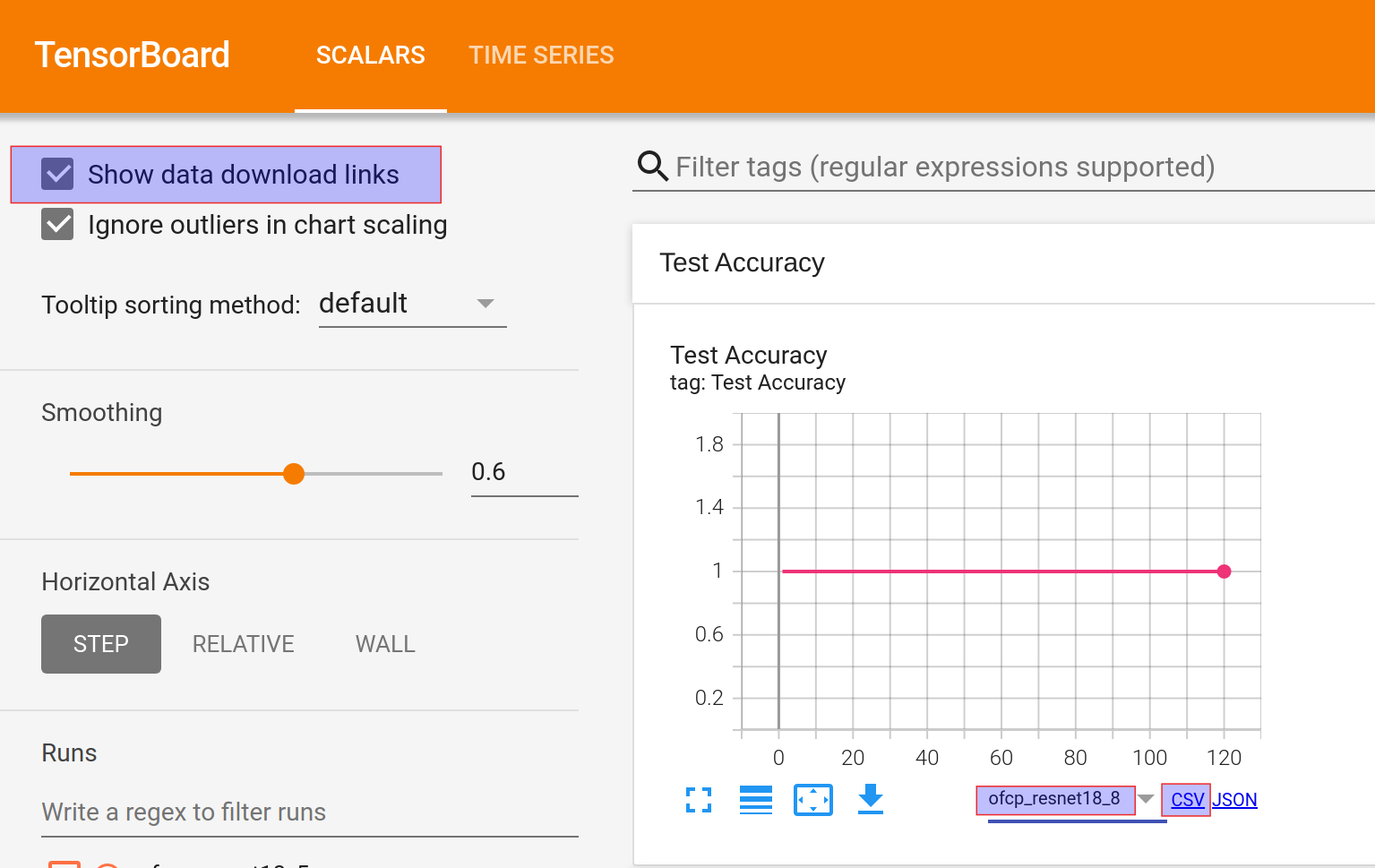Download run data as JSON

(1234, 800)
